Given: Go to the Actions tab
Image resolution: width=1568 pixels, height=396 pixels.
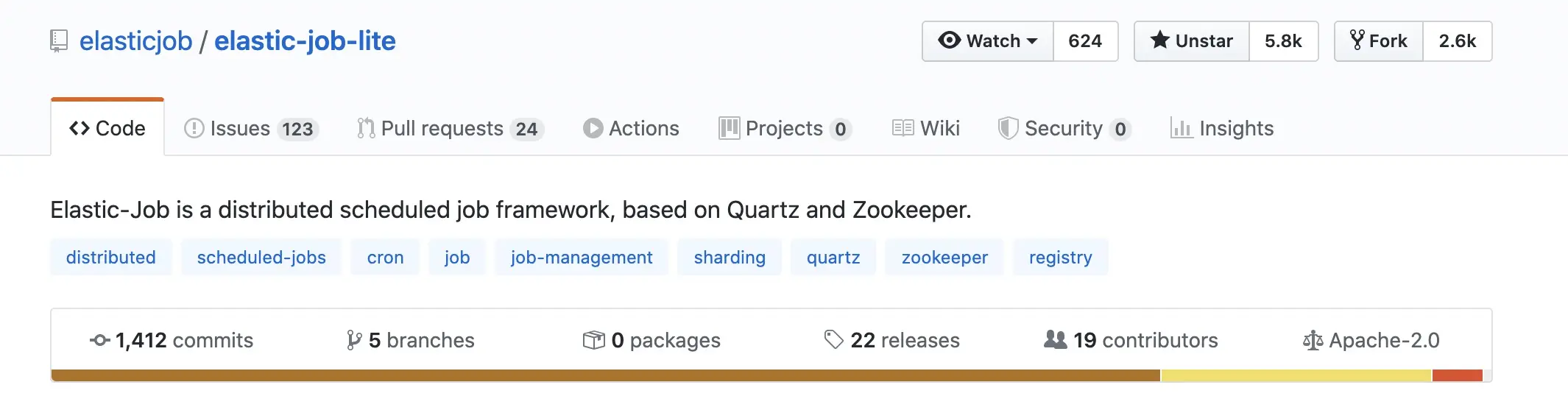Looking at the screenshot, I should point(631,129).
